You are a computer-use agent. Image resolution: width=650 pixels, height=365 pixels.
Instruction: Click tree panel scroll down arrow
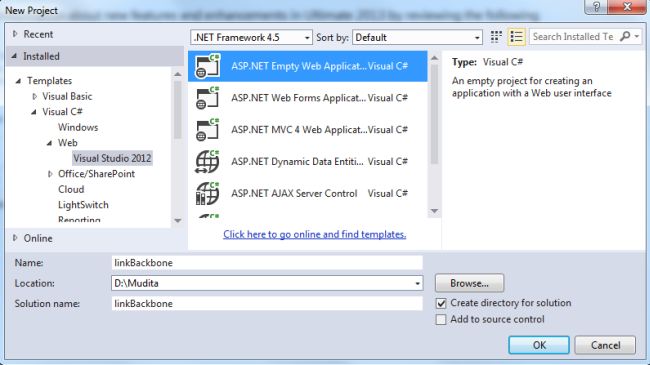tap(177, 221)
